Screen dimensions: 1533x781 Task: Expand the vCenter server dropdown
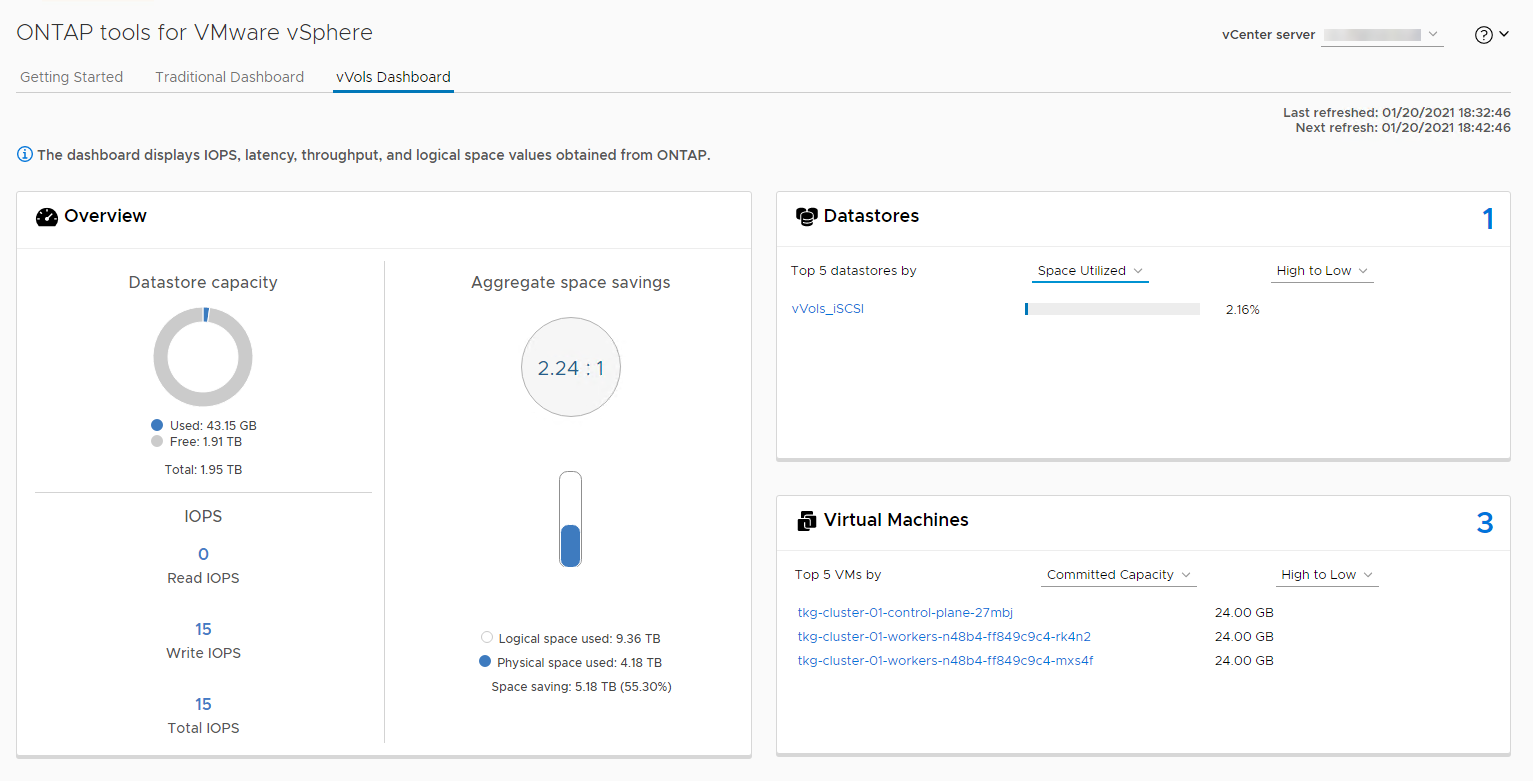(1382, 35)
